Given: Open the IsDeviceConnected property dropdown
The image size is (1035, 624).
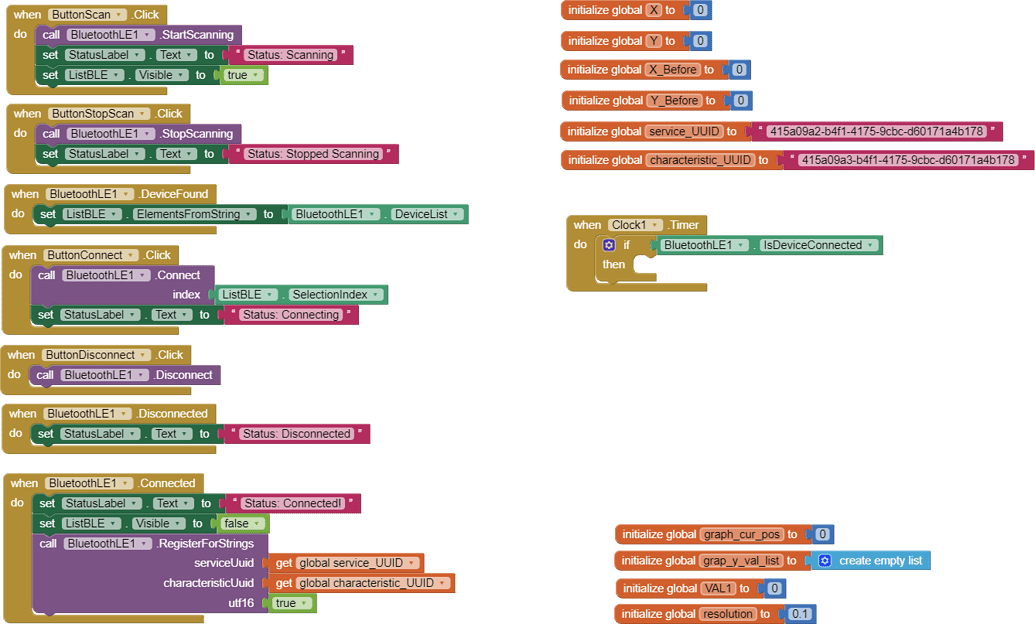Looking at the screenshot, I should point(871,245).
